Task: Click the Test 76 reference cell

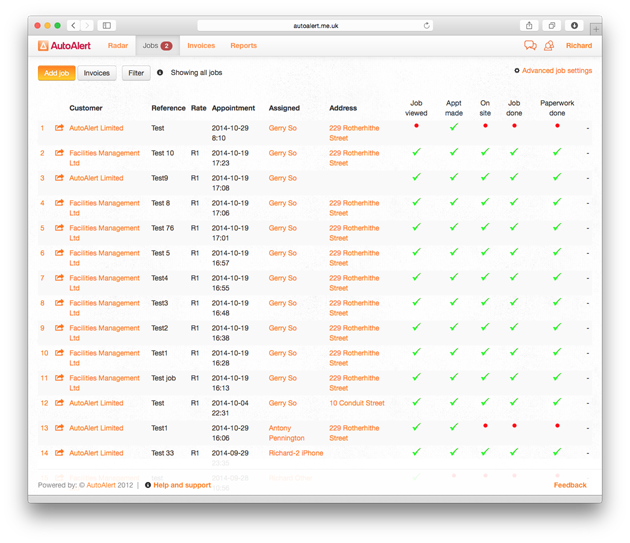Action: click(162, 228)
